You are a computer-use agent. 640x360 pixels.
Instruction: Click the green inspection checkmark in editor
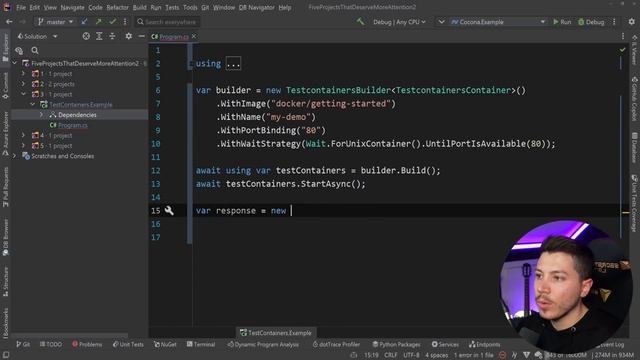click(x=622, y=50)
